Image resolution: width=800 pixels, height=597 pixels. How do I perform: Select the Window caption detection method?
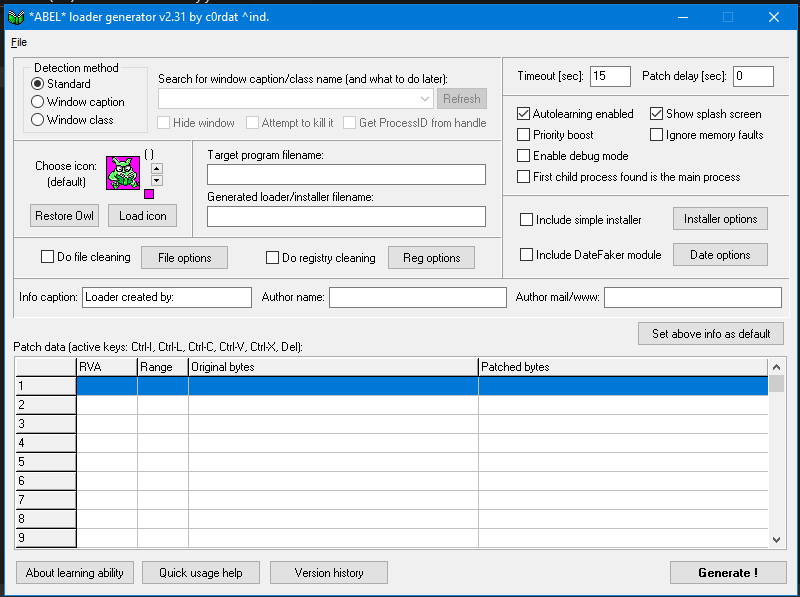tap(38, 102)
